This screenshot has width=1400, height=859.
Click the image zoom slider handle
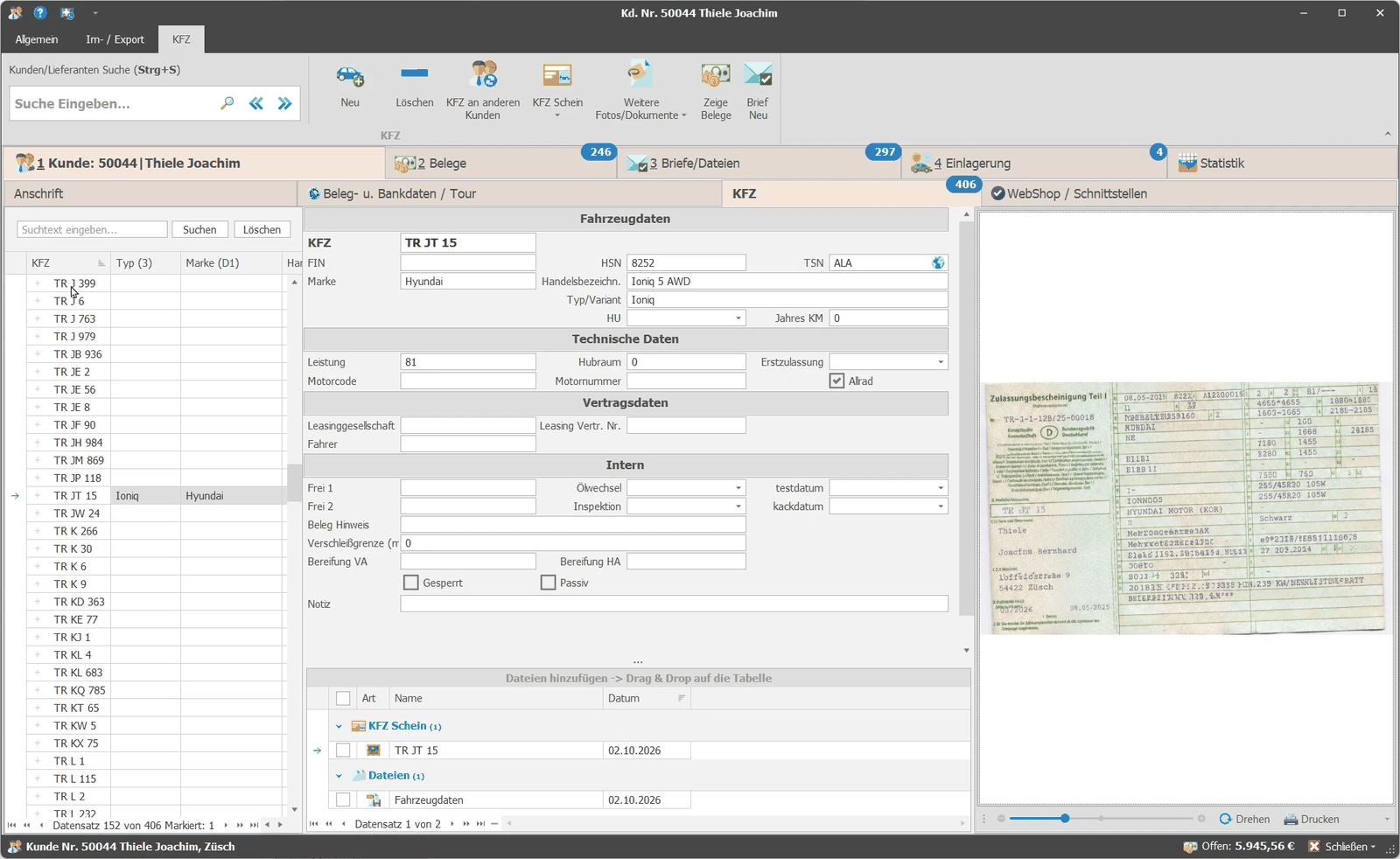1065,819
